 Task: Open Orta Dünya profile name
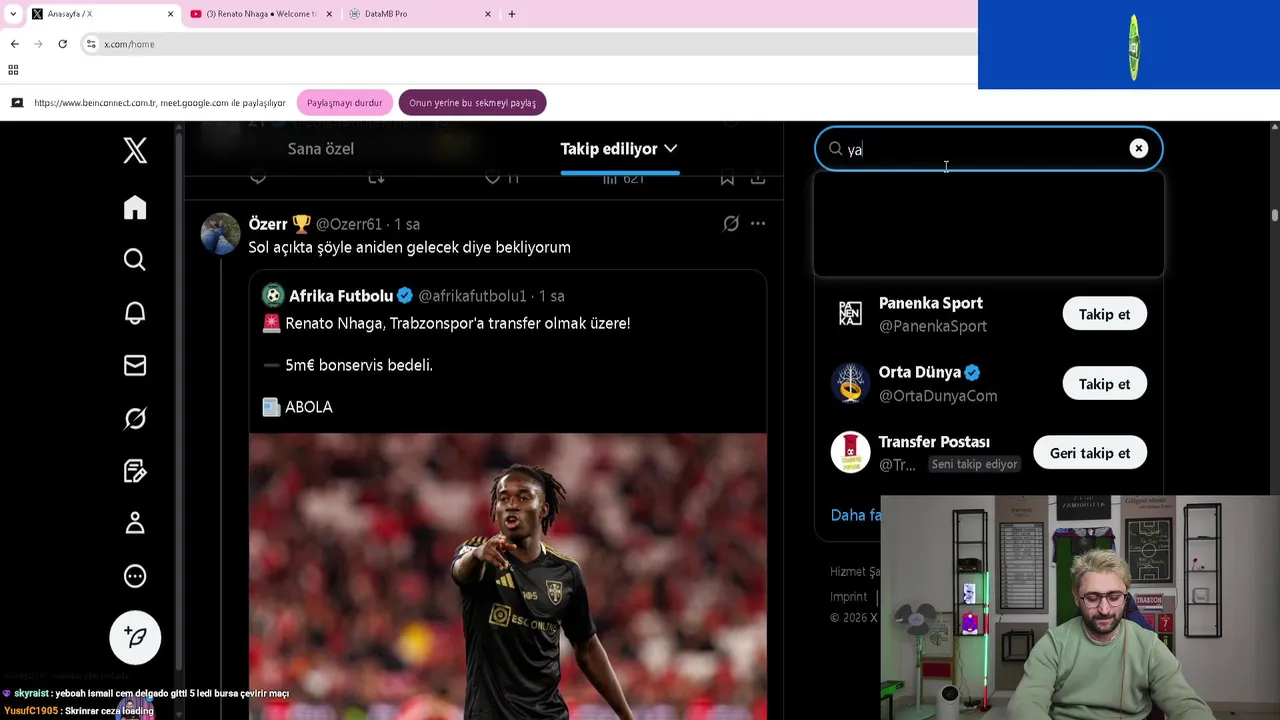click(920, 372)
